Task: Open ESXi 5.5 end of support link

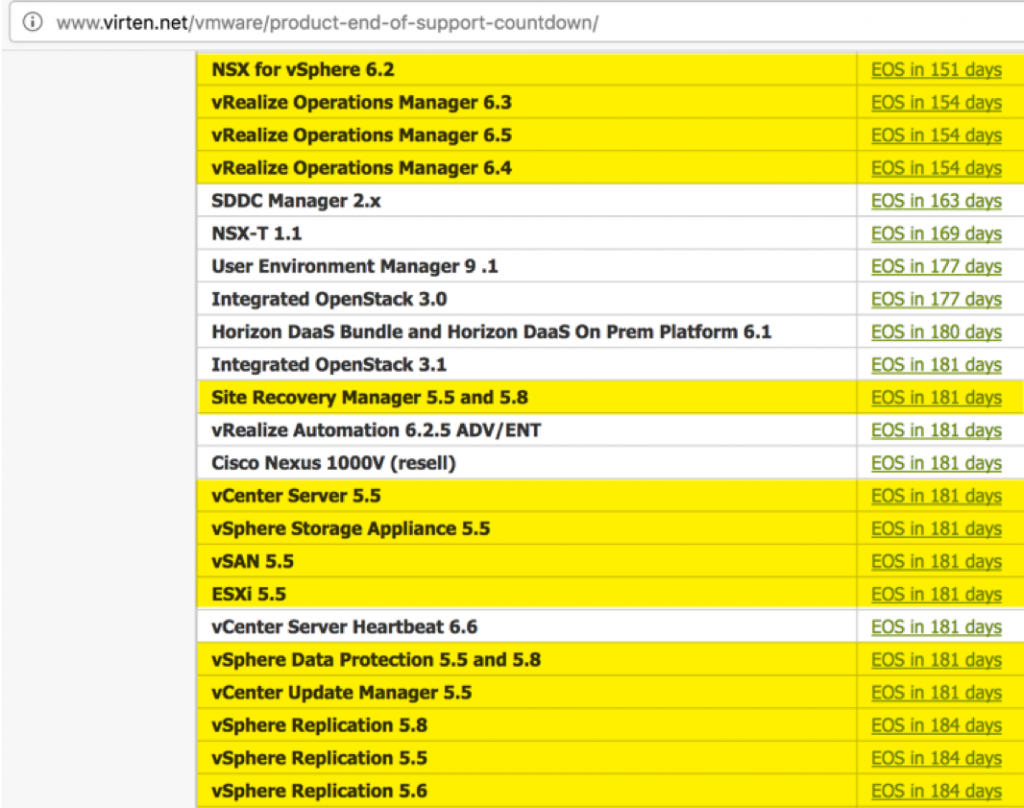Action: coord(937,594)
